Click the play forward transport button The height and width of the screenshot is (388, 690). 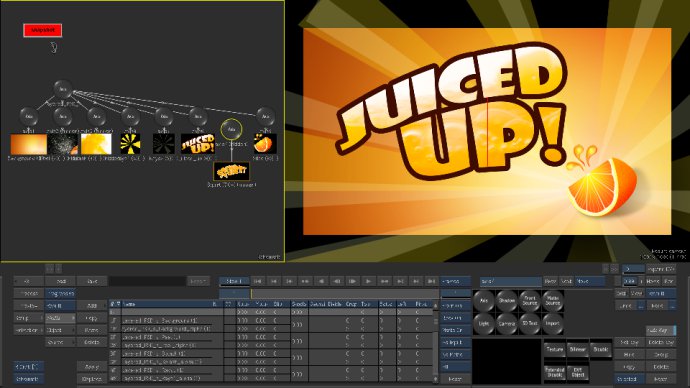pos(368,281)
